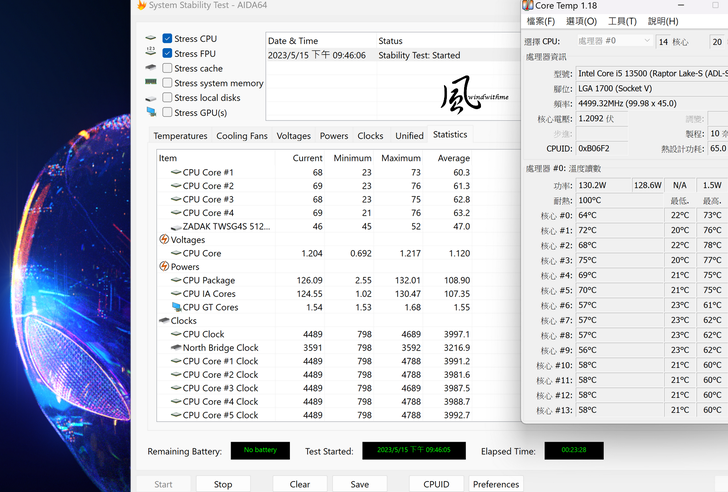Click the Core Temp thermometer app icon
This screenshot has height=492, width=728.
click(528, 6)
